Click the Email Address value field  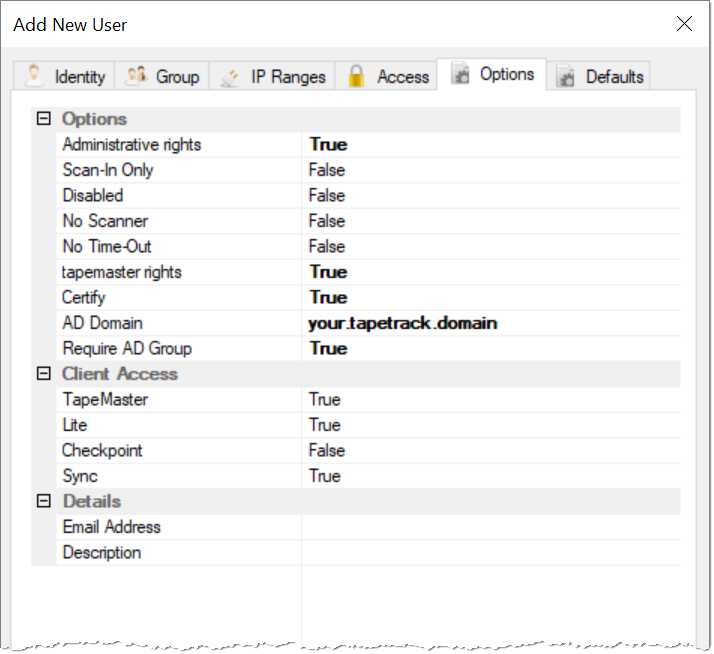pyautogui.click(x=491, y=527)
